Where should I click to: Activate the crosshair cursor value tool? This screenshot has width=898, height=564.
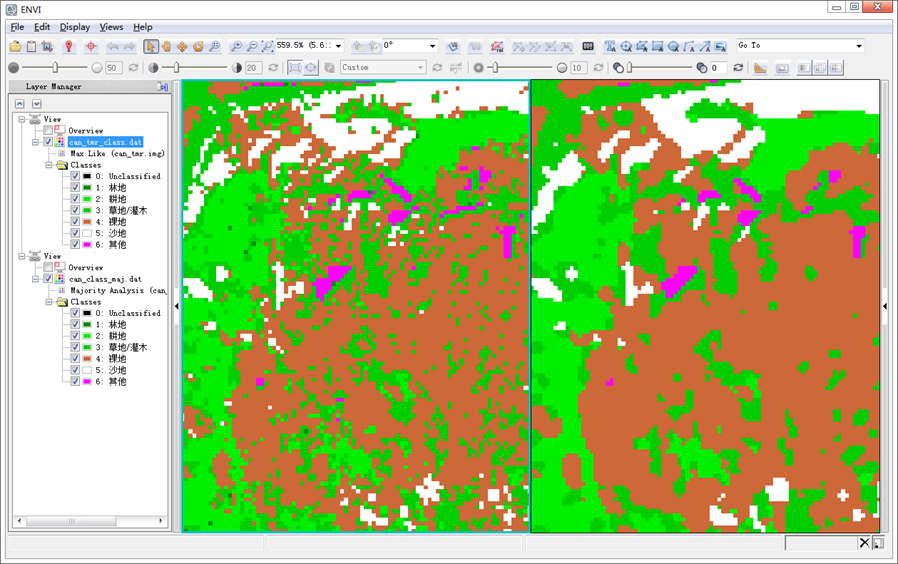coord(91,46)
